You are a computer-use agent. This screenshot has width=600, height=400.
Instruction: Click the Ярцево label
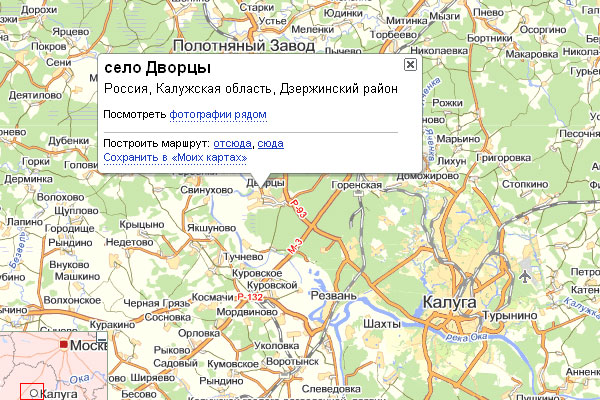tap(71, 31)
